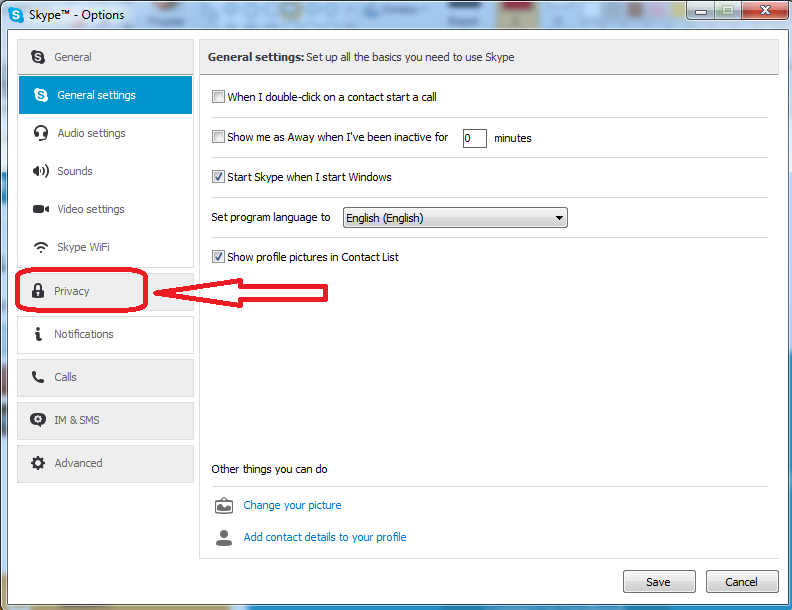The image size is (792, 610).
Task: Close the Skype Options window
Action: (x=765, y=11)
